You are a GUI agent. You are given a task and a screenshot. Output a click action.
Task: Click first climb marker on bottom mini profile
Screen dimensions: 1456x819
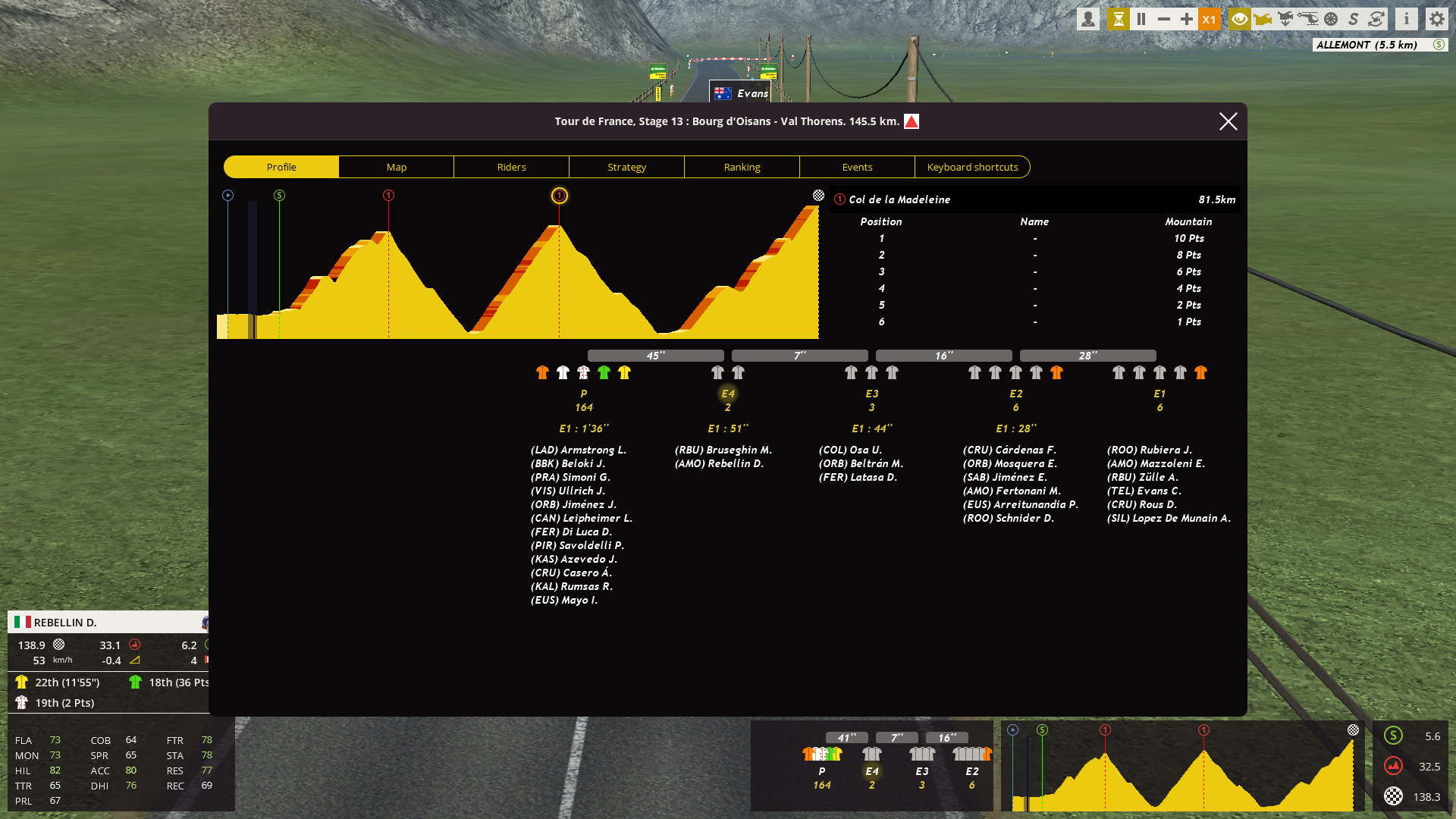pos(1105,730)
